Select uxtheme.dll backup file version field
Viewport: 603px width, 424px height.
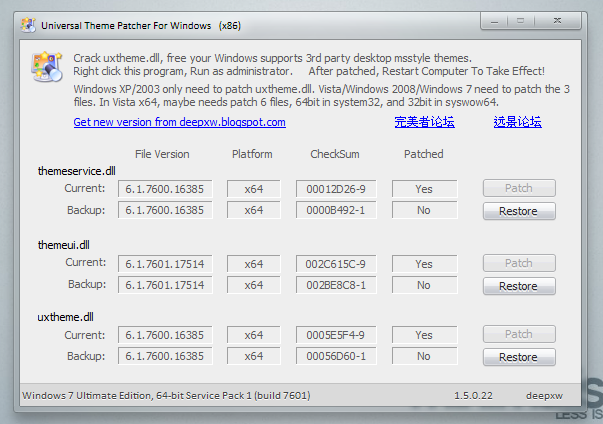click(x=165, y=356)
